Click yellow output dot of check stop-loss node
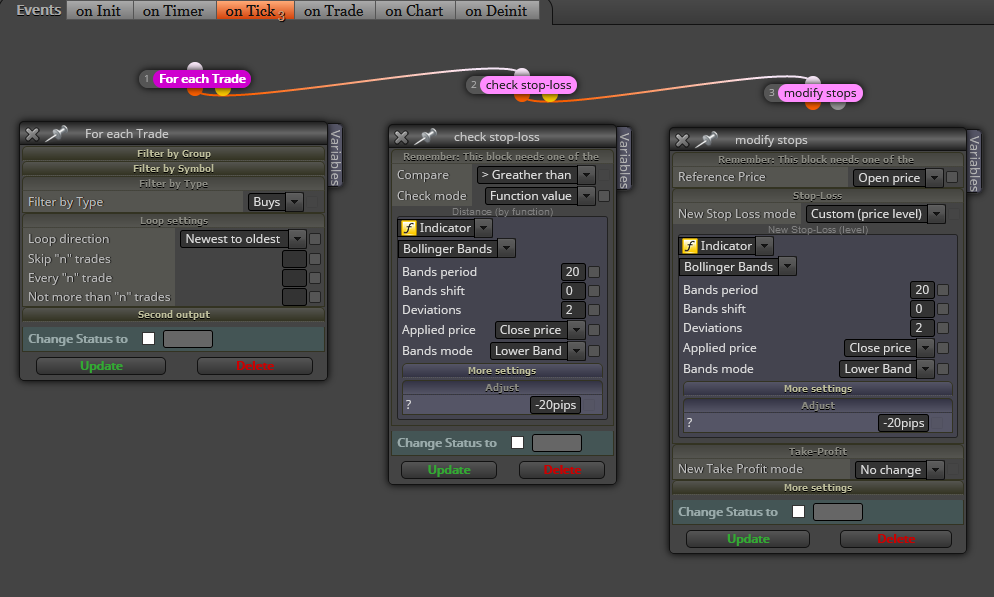The image size is (994, 597). point(550,97)
